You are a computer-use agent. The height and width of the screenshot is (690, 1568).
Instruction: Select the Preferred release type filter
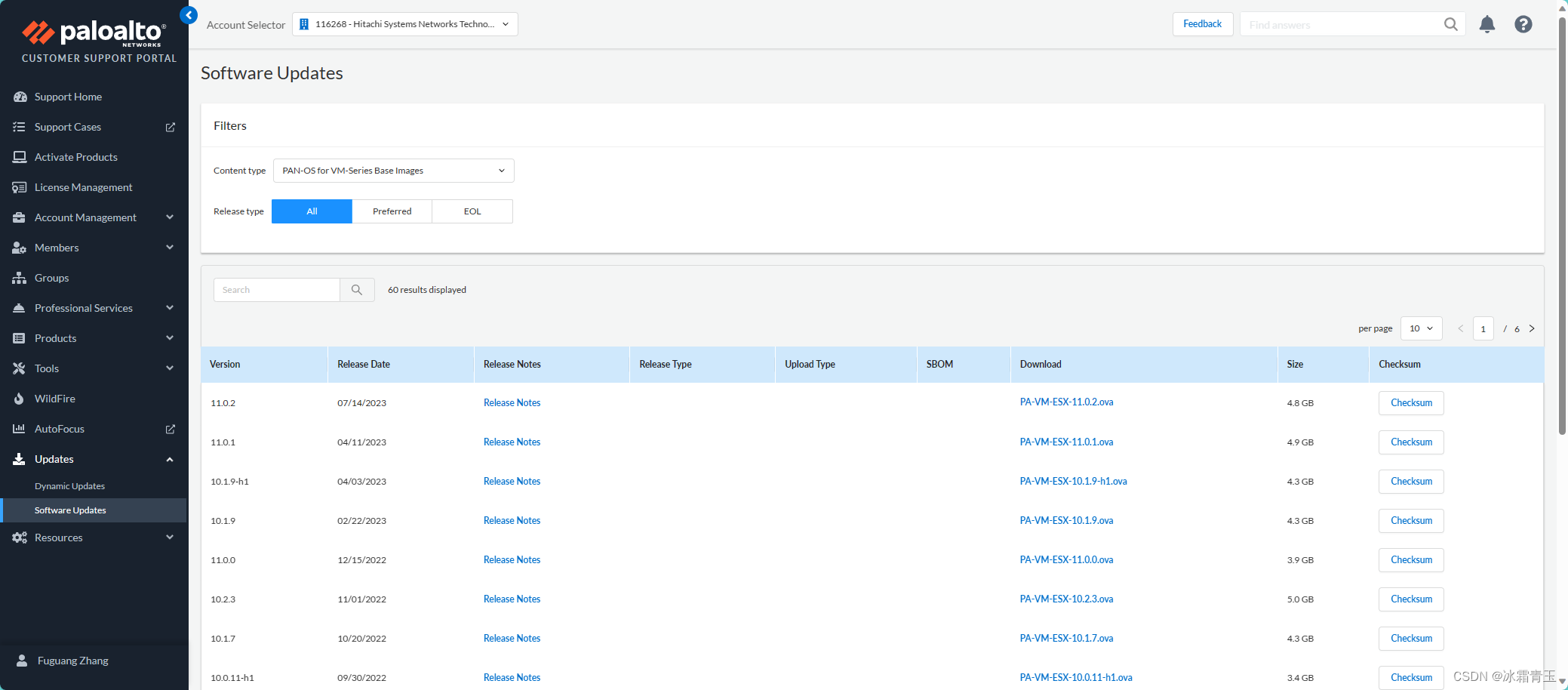392,211
